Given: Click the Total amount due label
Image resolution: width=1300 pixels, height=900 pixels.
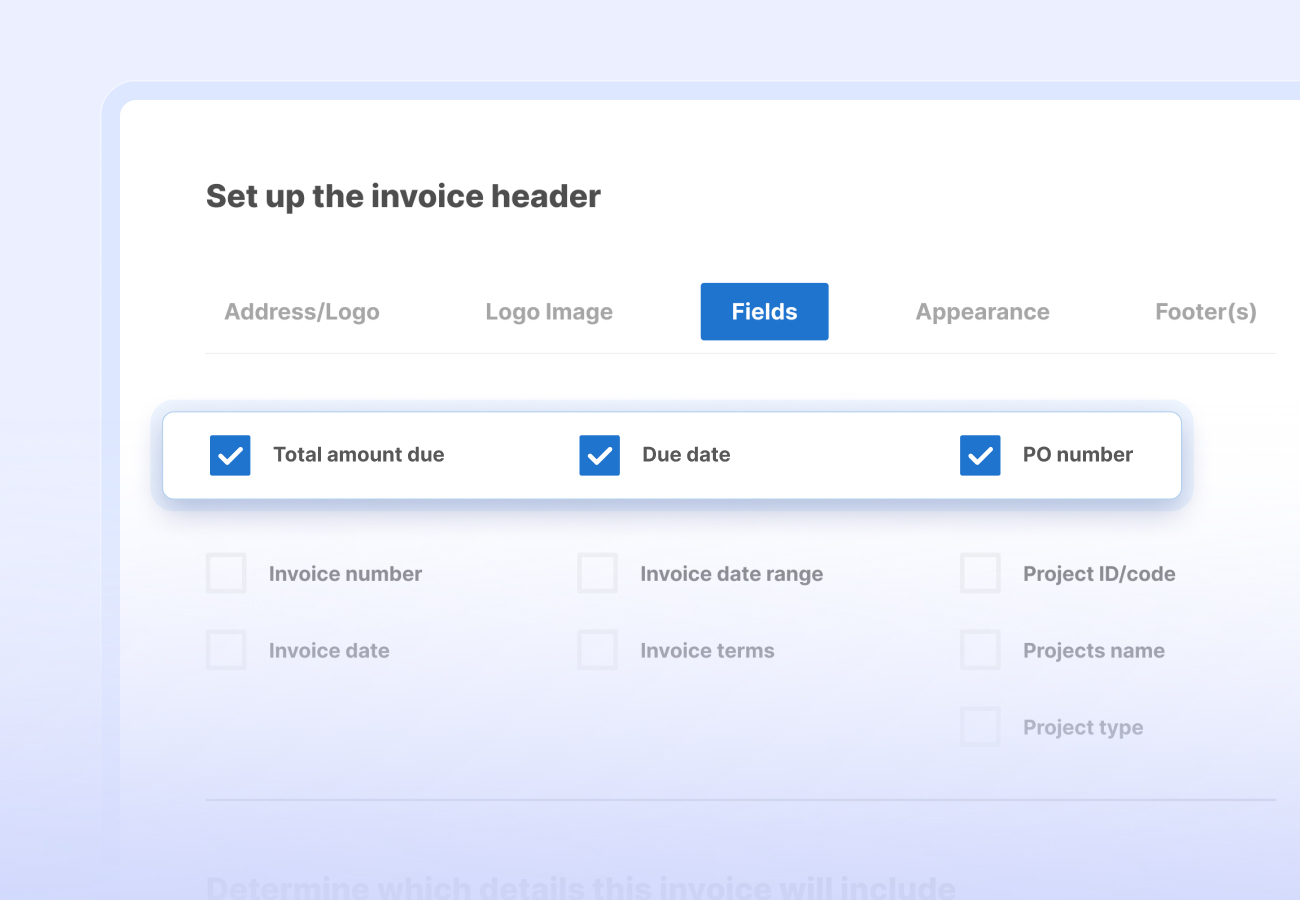Looking at the screenshot, I should point(358,455).
